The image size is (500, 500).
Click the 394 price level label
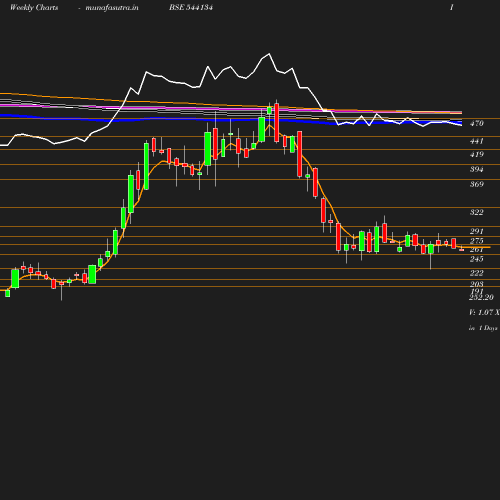(477, 169)
